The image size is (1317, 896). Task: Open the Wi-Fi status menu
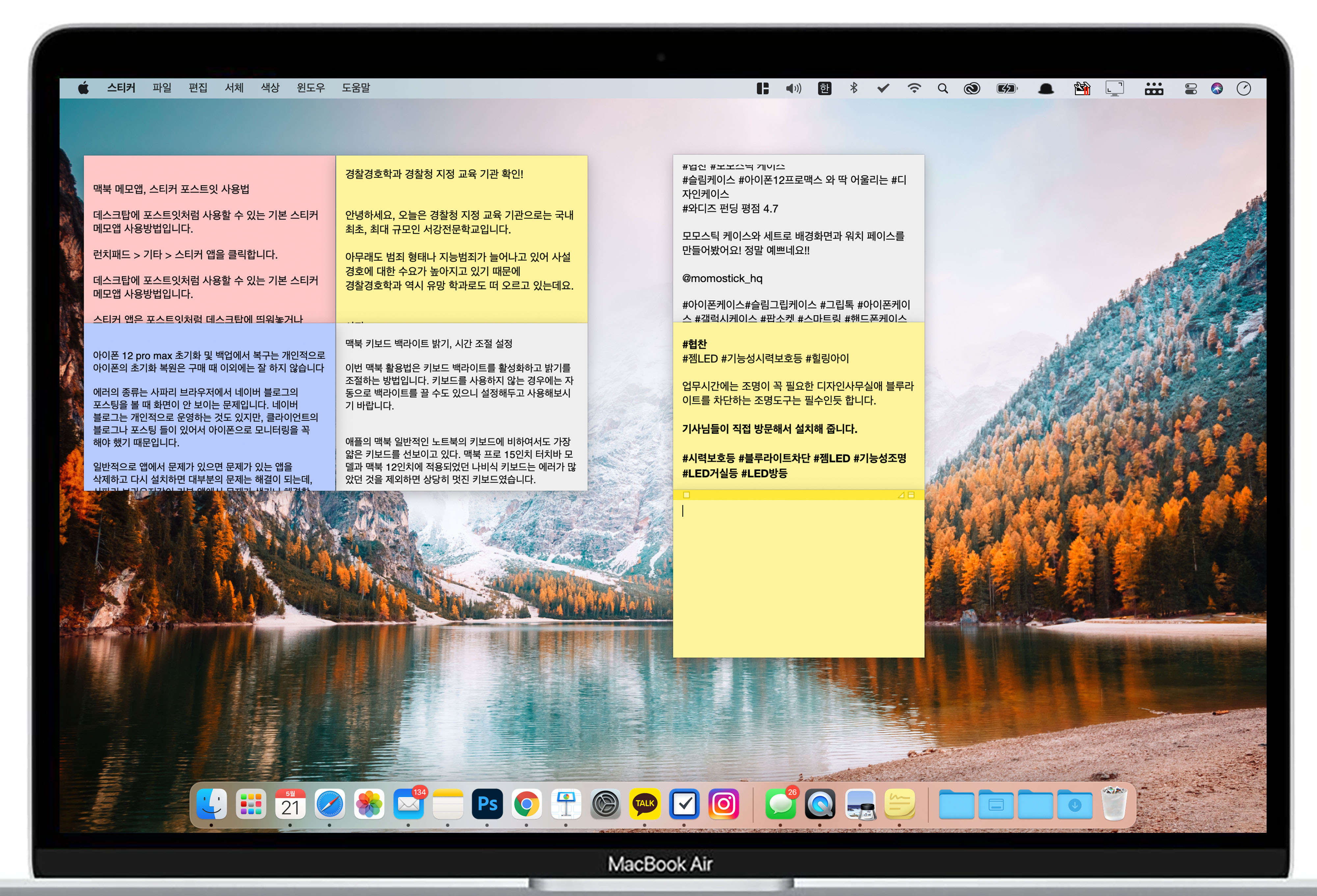[x=914, y=88]
